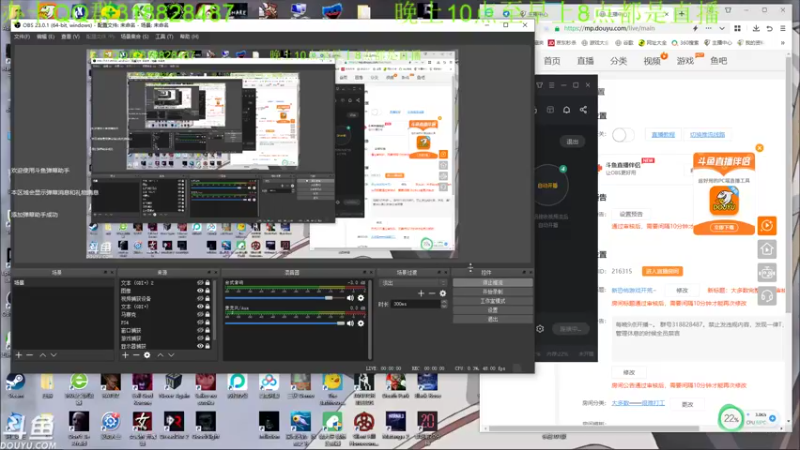The height and width of the screenshot is (450, 800).
Task: Adjust 台式音响 volume slider
Action: tap(287, 298)
